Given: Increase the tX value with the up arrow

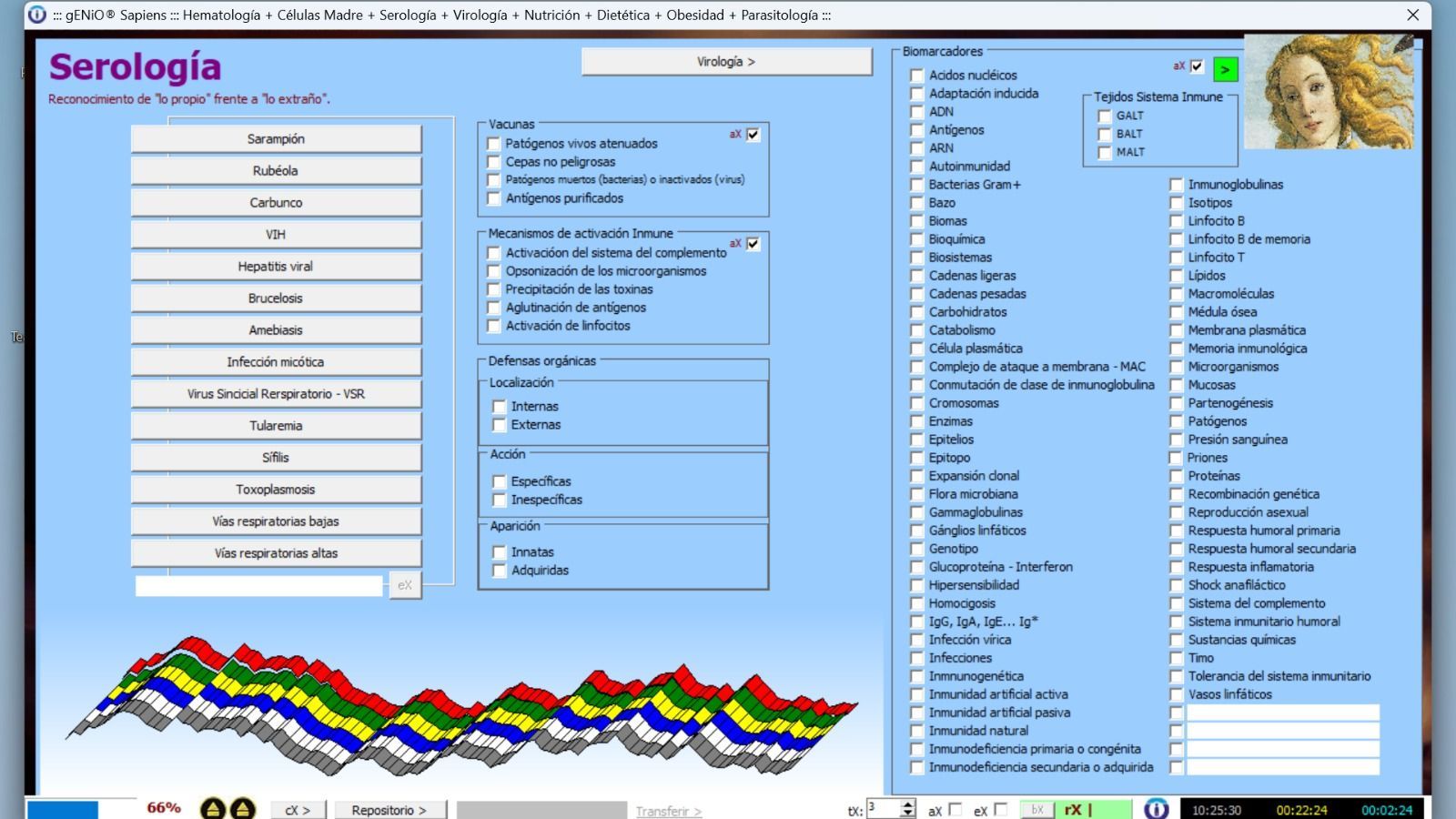Looking at the screenshot, I should point(907,804).
